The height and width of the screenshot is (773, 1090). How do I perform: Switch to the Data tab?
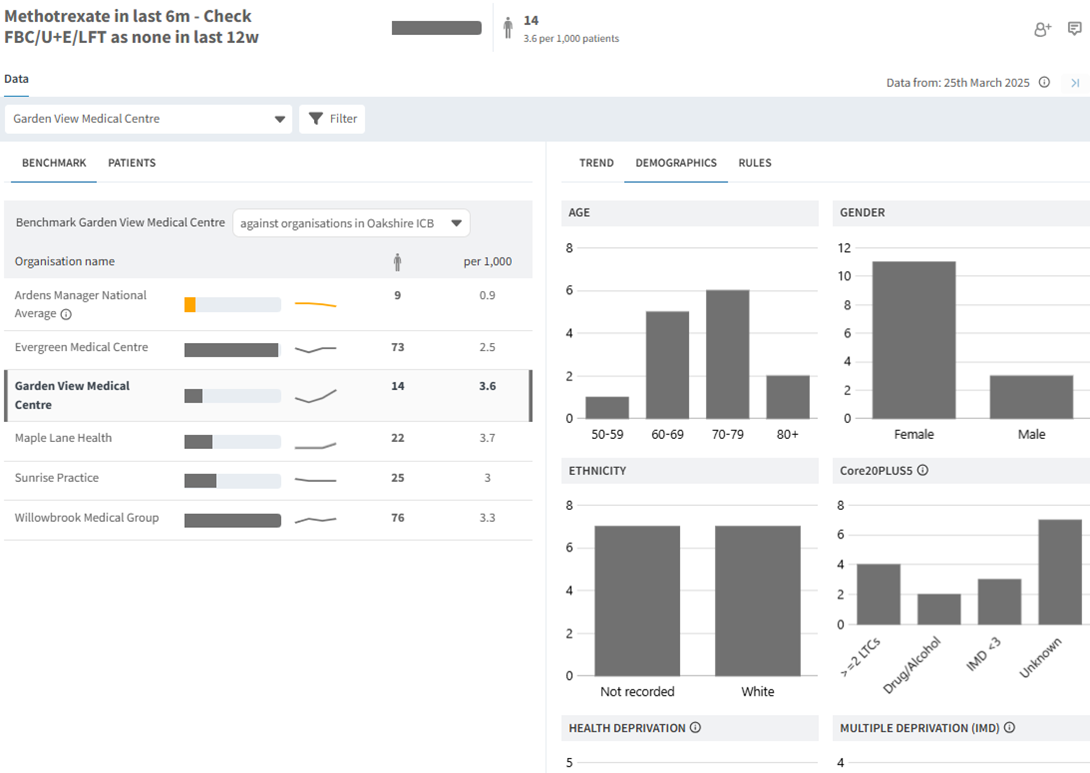point(16,79)
